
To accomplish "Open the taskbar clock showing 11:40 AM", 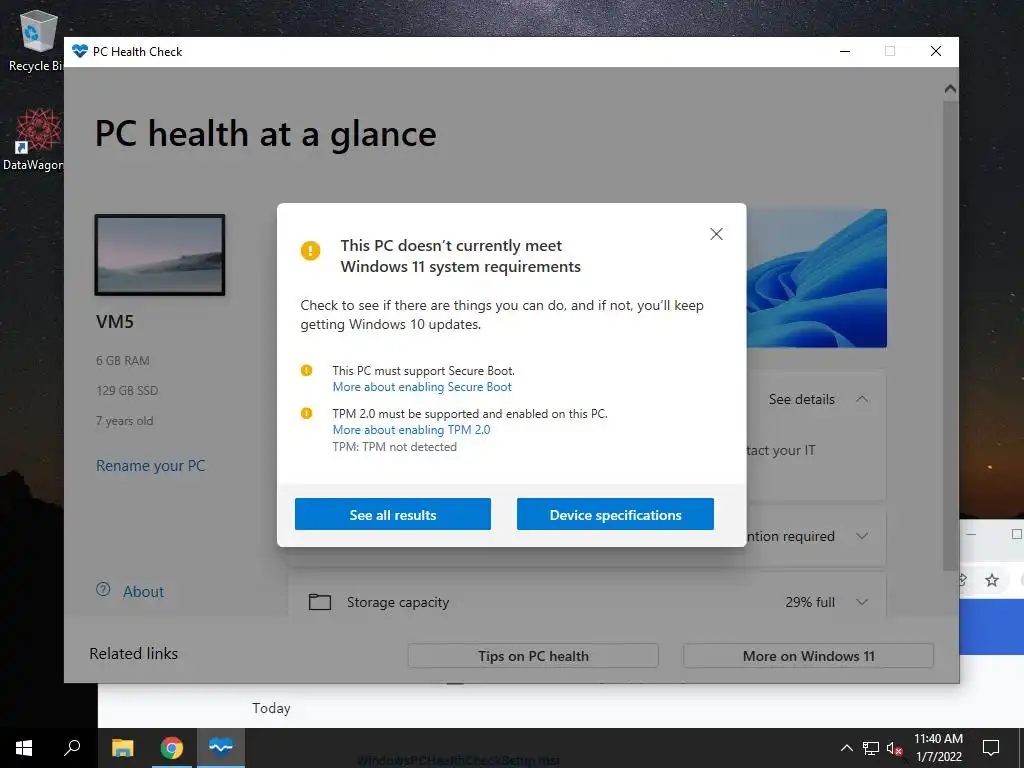I will coord(938,748).
